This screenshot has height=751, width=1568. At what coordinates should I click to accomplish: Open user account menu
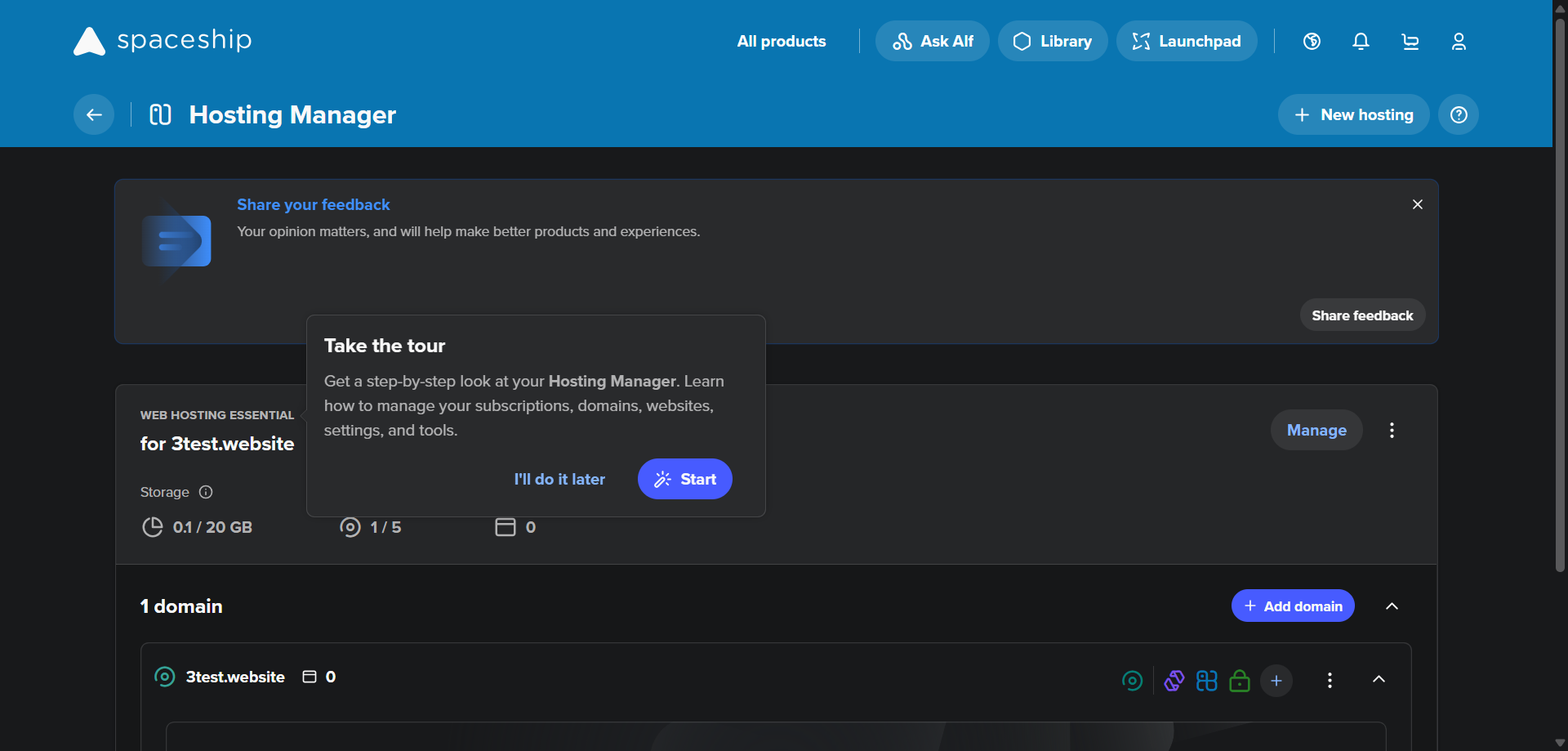1459,41
